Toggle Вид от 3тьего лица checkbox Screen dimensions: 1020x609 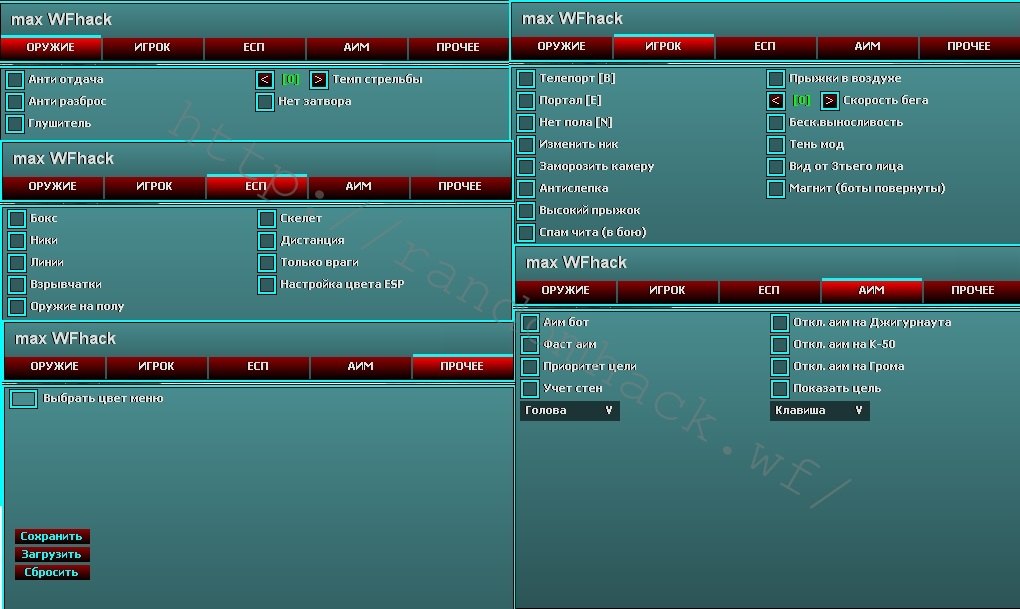pyautogui.click(x=775, y=167)
